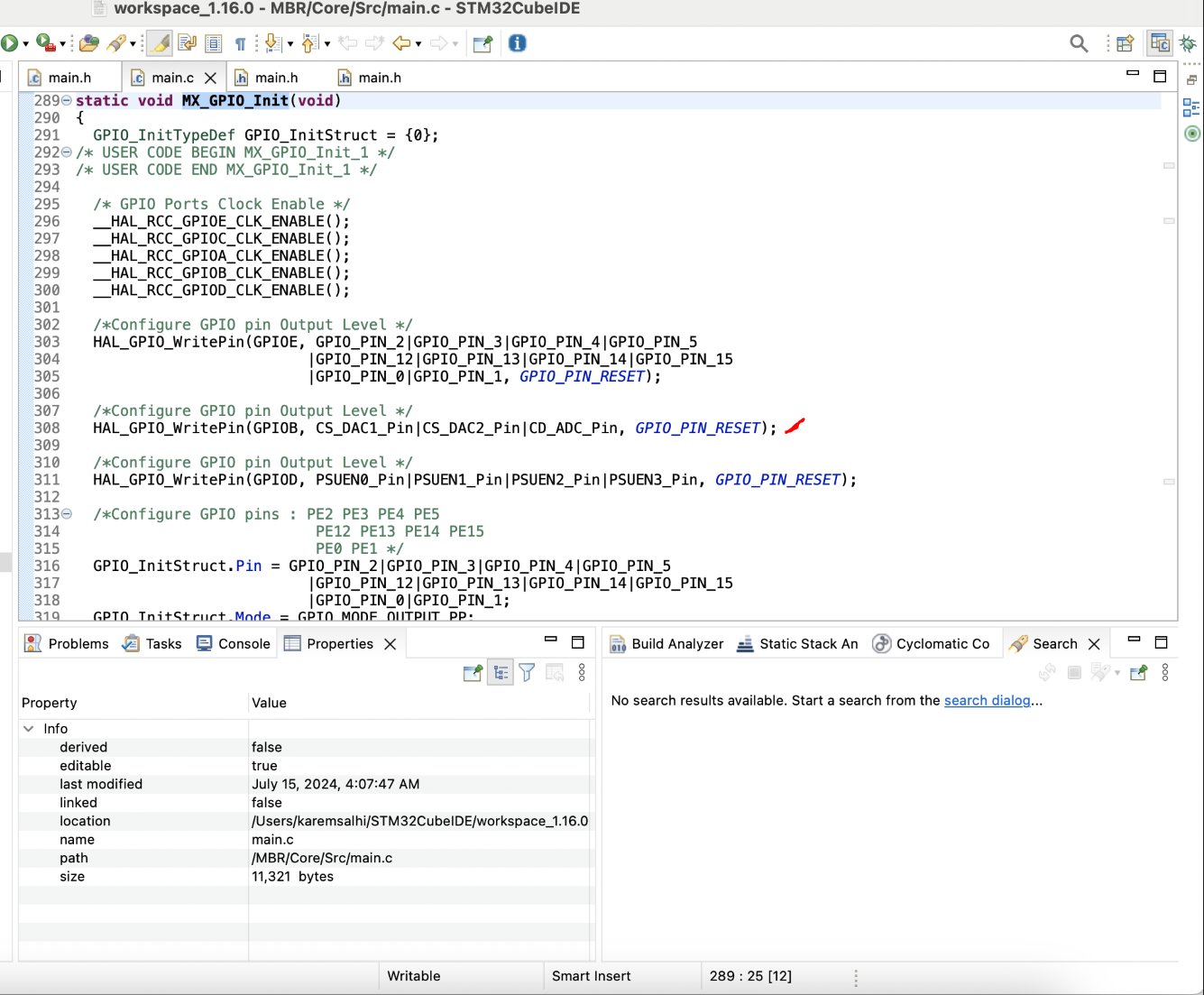Open the search dialog link
Viewport: 1204px width, 995px height.
[x=987, y=700]
